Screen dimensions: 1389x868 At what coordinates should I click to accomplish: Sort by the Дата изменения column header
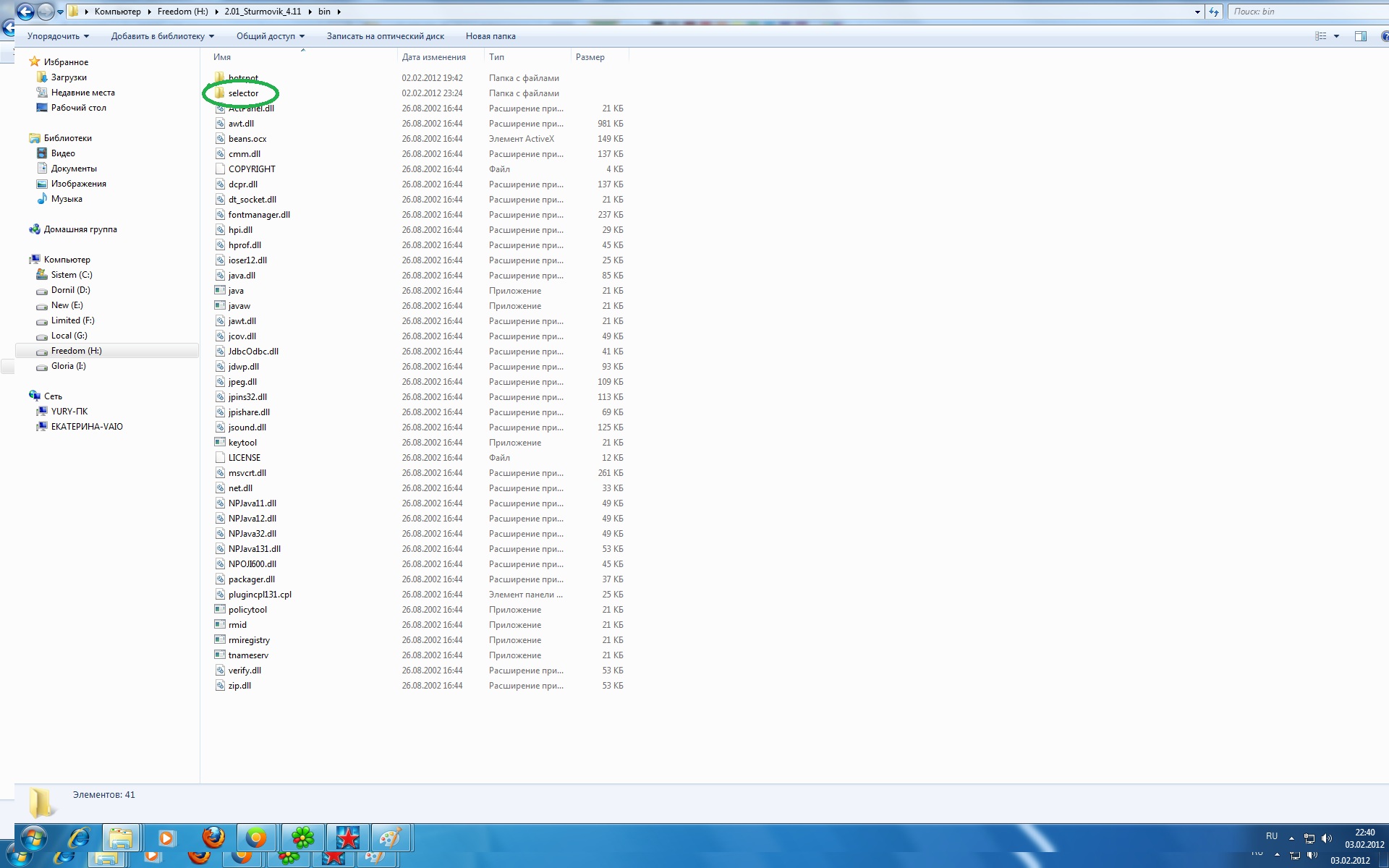(433, 57)
